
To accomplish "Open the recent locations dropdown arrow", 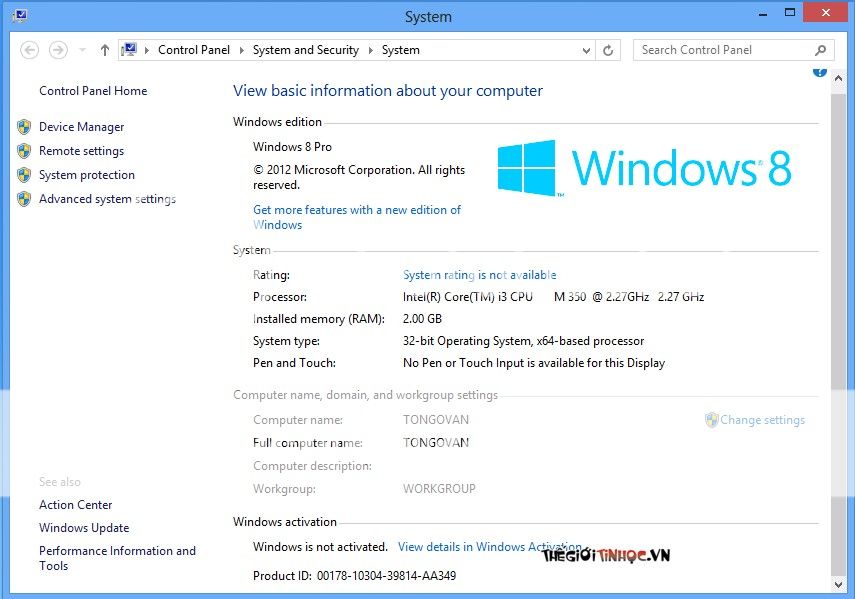I will (83, 50).
